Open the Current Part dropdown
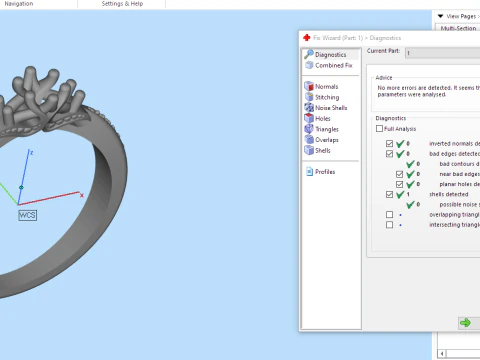This screenshot has height=360, width=480. [443, 53]
